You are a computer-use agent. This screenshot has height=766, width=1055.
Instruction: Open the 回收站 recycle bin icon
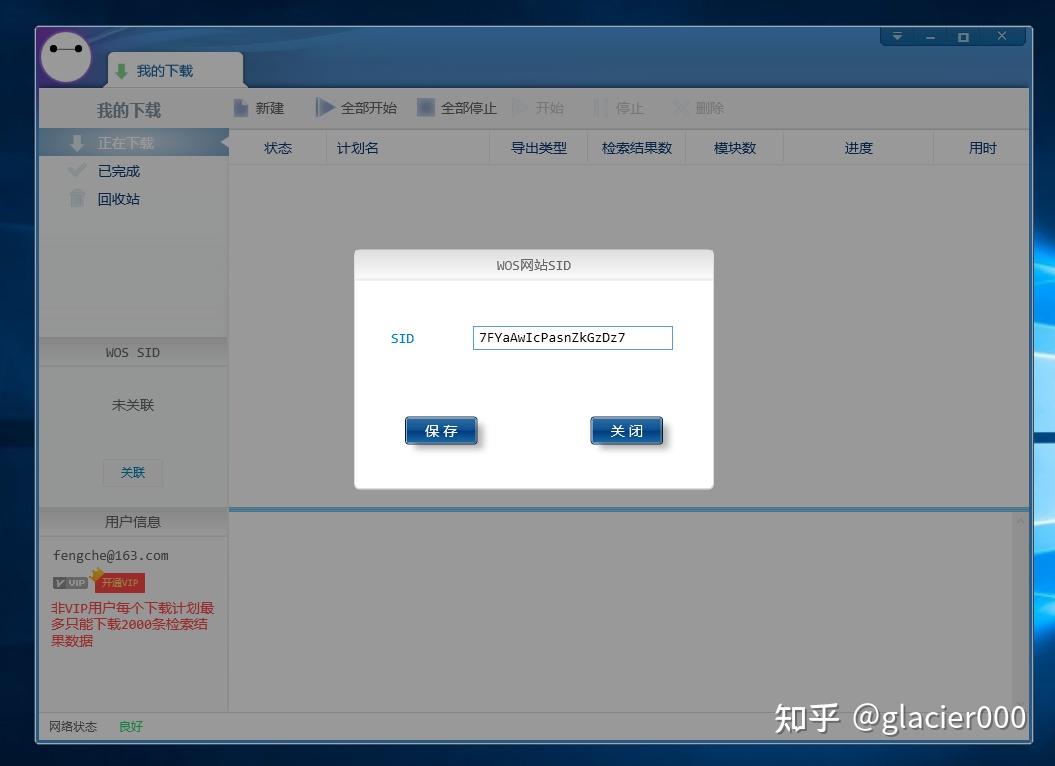[77, 198]
